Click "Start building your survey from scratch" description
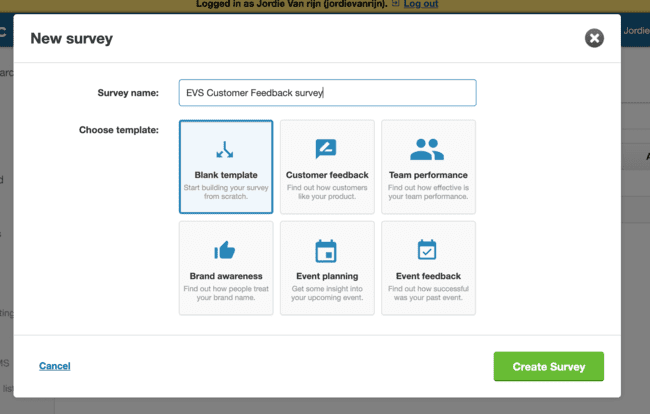 click(x=225, y=192)
